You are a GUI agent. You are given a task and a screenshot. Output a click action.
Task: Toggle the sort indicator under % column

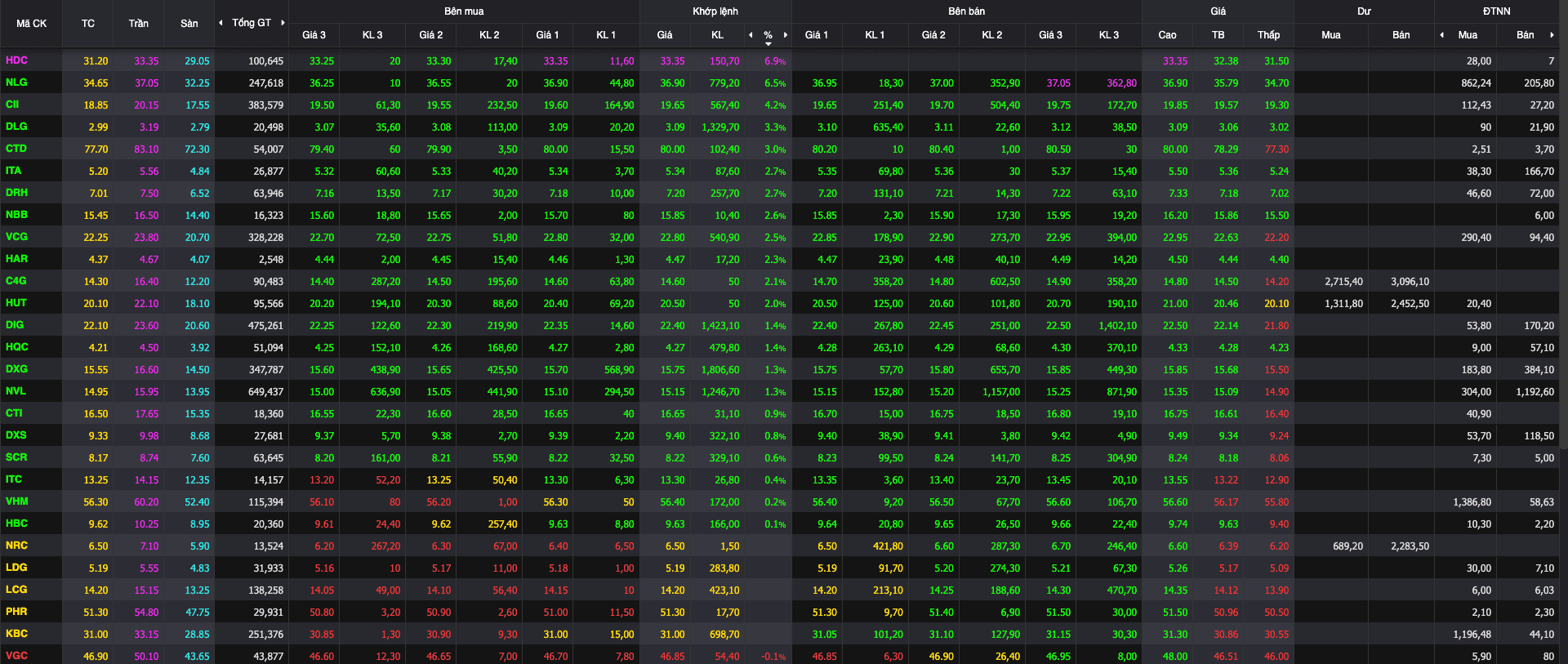point(768,43)
